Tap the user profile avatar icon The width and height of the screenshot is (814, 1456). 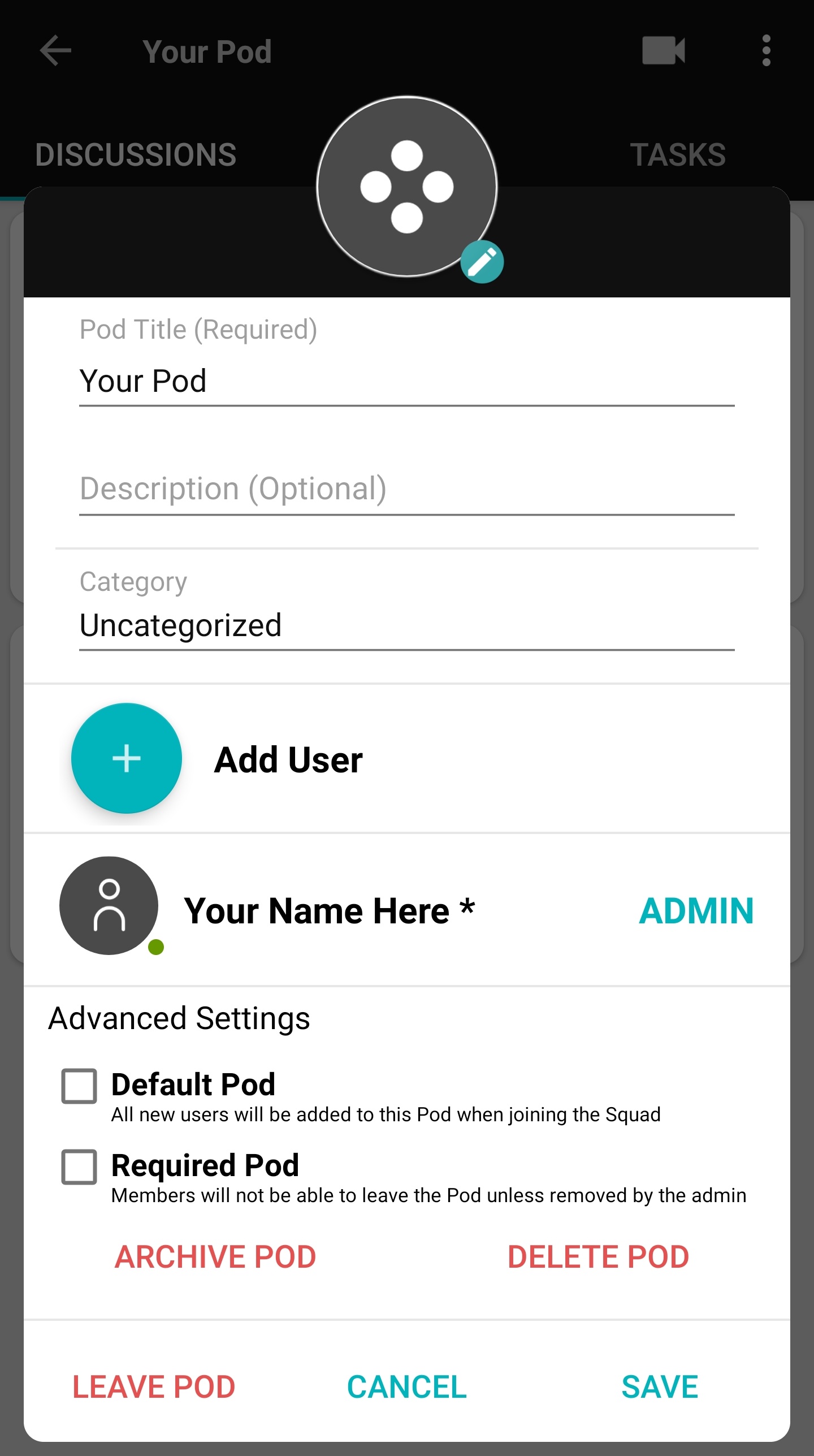coord(109,905)
